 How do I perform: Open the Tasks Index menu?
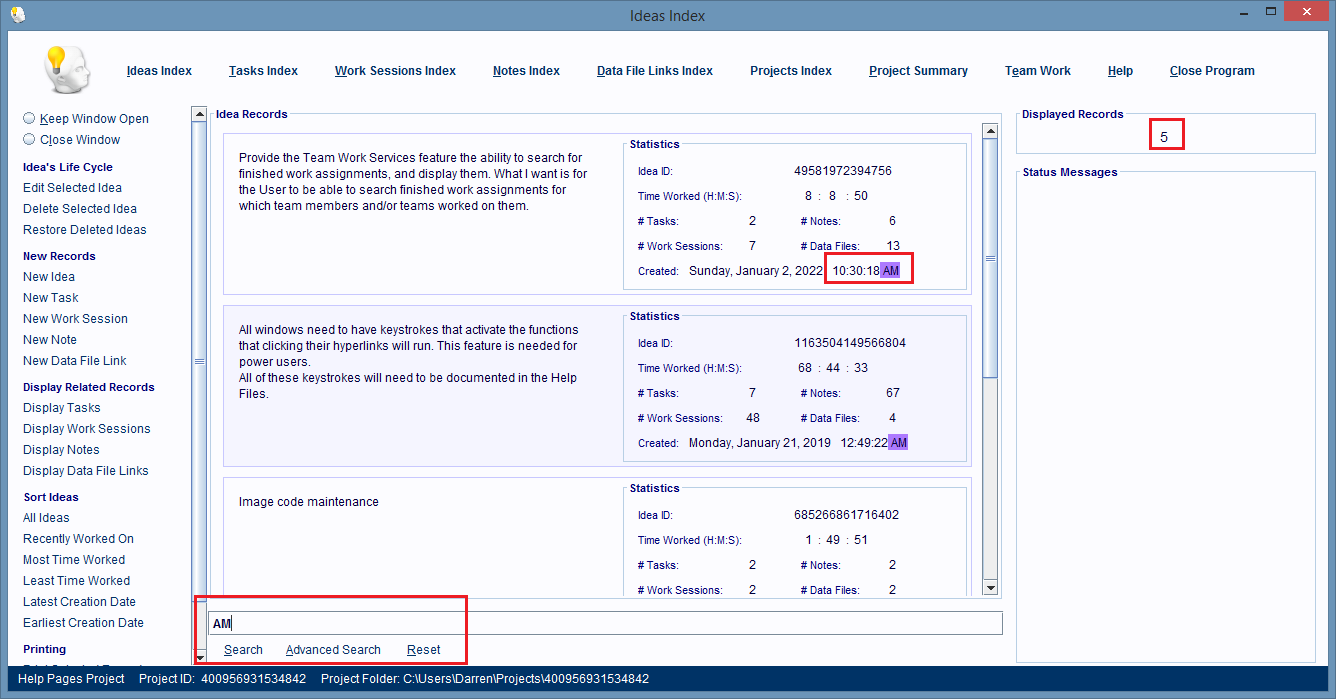tap(263, 71)
